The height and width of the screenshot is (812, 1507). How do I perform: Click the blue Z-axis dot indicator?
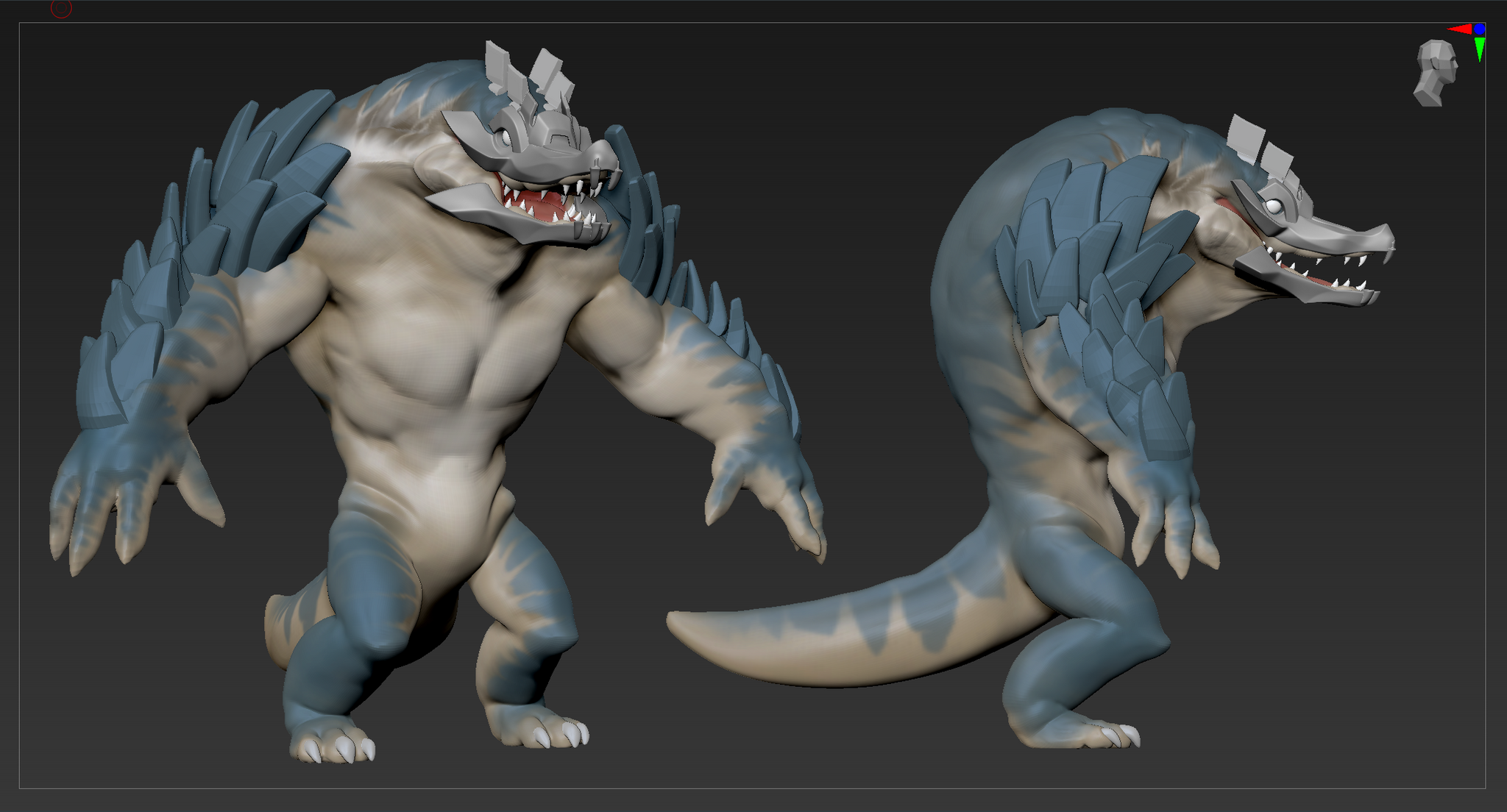tap(1479, 29)
